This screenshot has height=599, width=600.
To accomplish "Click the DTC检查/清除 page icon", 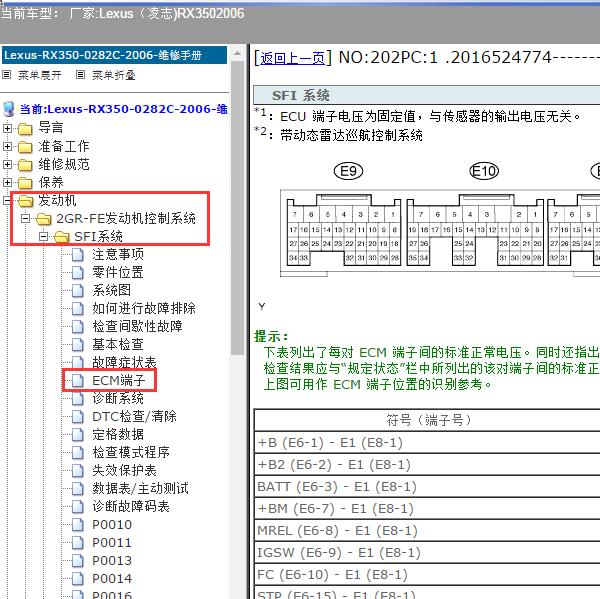I will click(x=78, y=416).
